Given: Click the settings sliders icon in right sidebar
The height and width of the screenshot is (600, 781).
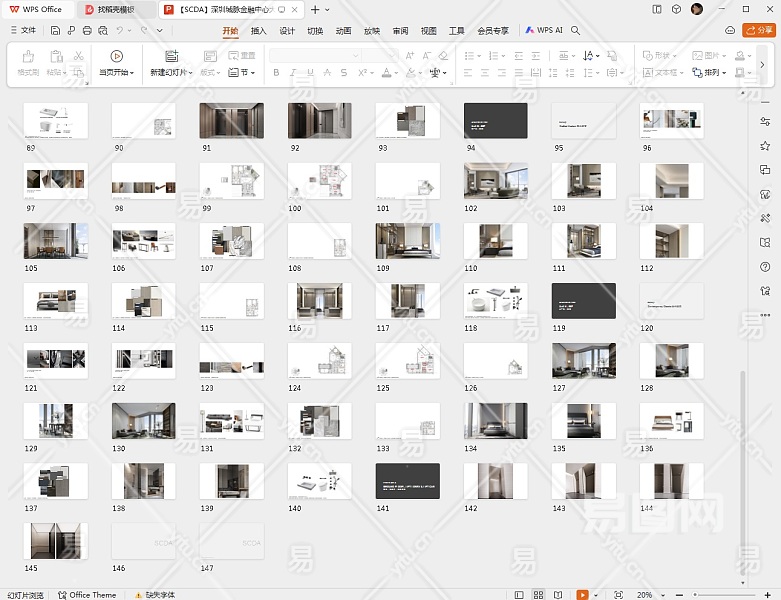Looking at the screenshot, I should point(765,121).
